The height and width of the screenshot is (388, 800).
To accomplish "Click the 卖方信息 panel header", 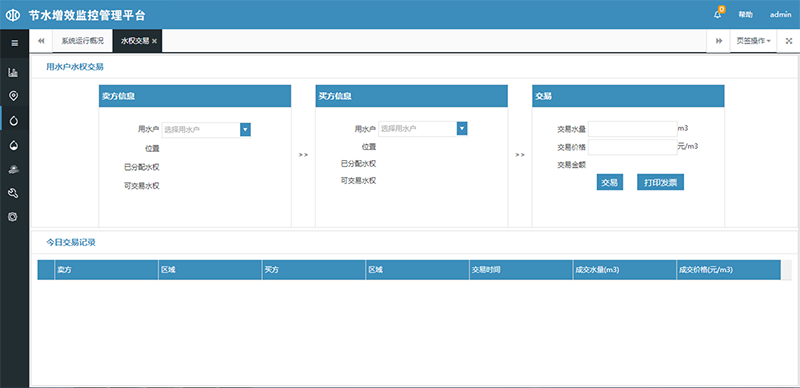I will pos(195,96).
